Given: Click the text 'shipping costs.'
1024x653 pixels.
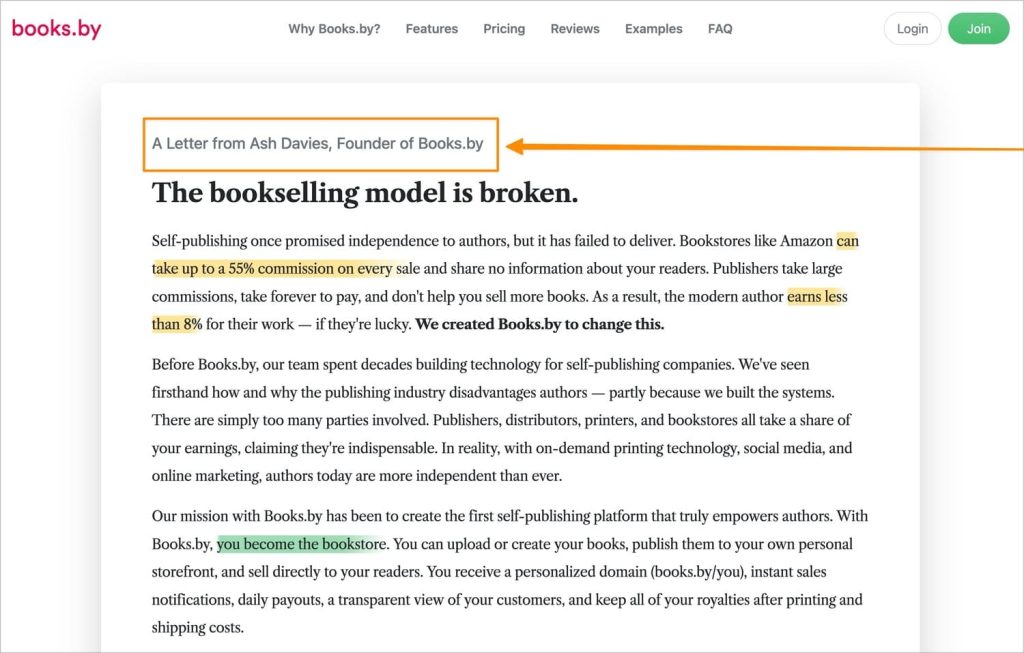Looking at the screenshot, I should [x=198, y=628].
